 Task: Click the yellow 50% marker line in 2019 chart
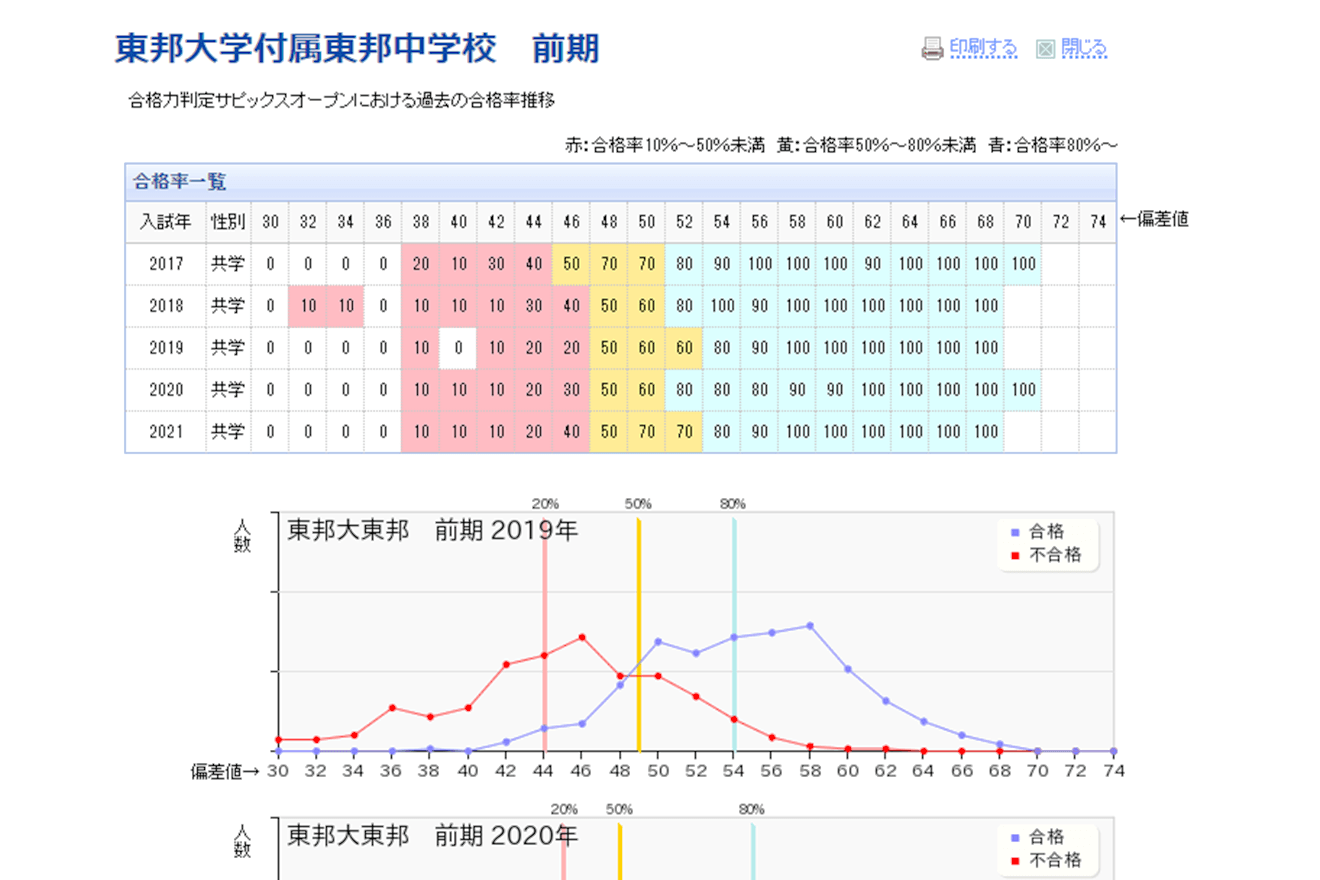point(638,635)
